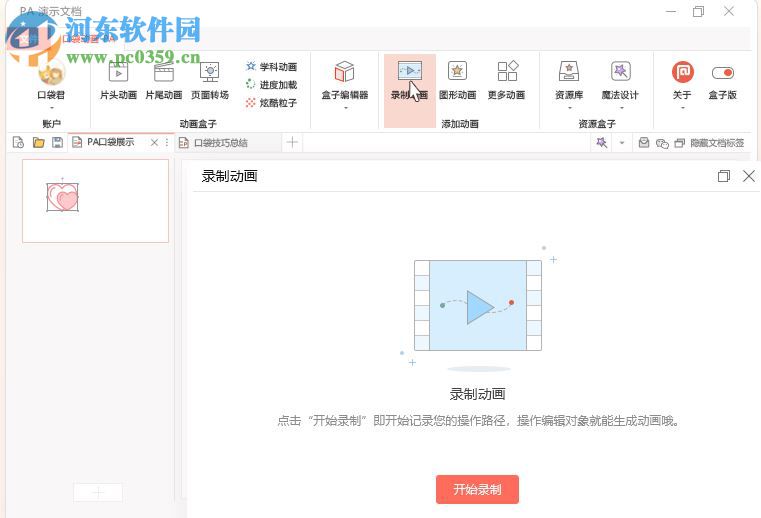Select 学科动画 in animation box
Image resolution: width=761 pixels, height=518 pixels.
271,67
